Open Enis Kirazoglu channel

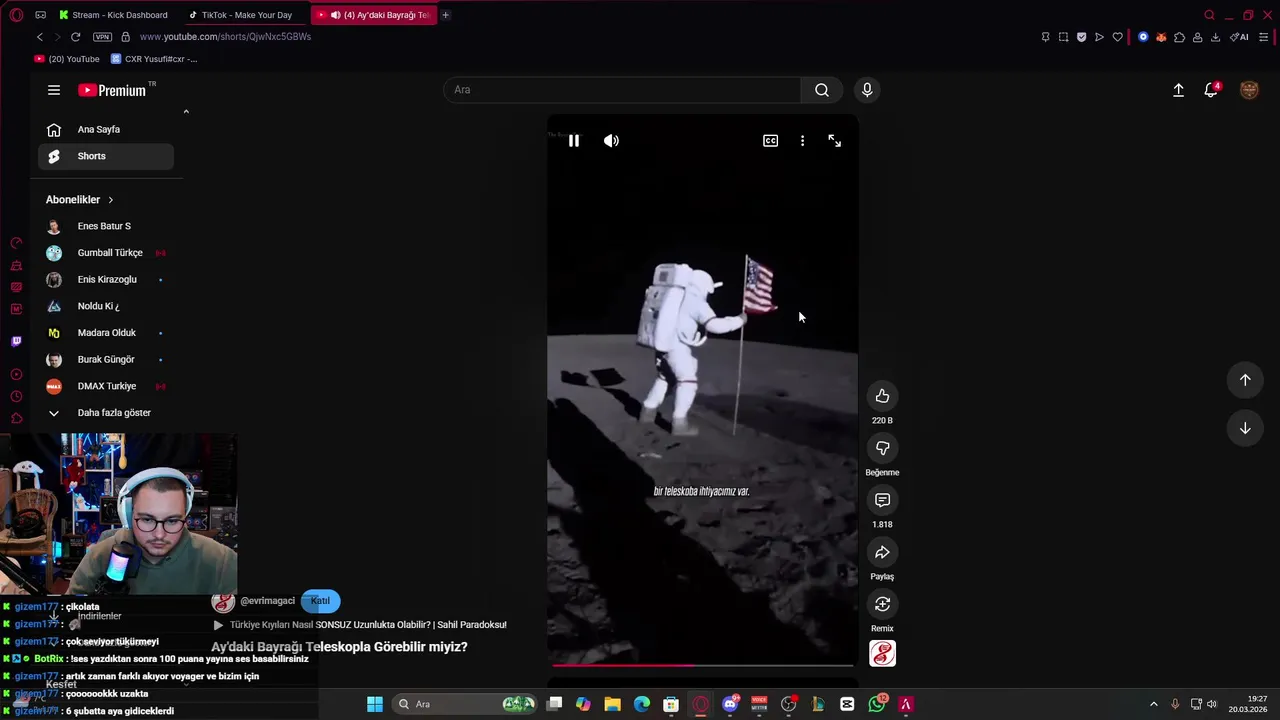pyautogui.click(x=106, y=280)
